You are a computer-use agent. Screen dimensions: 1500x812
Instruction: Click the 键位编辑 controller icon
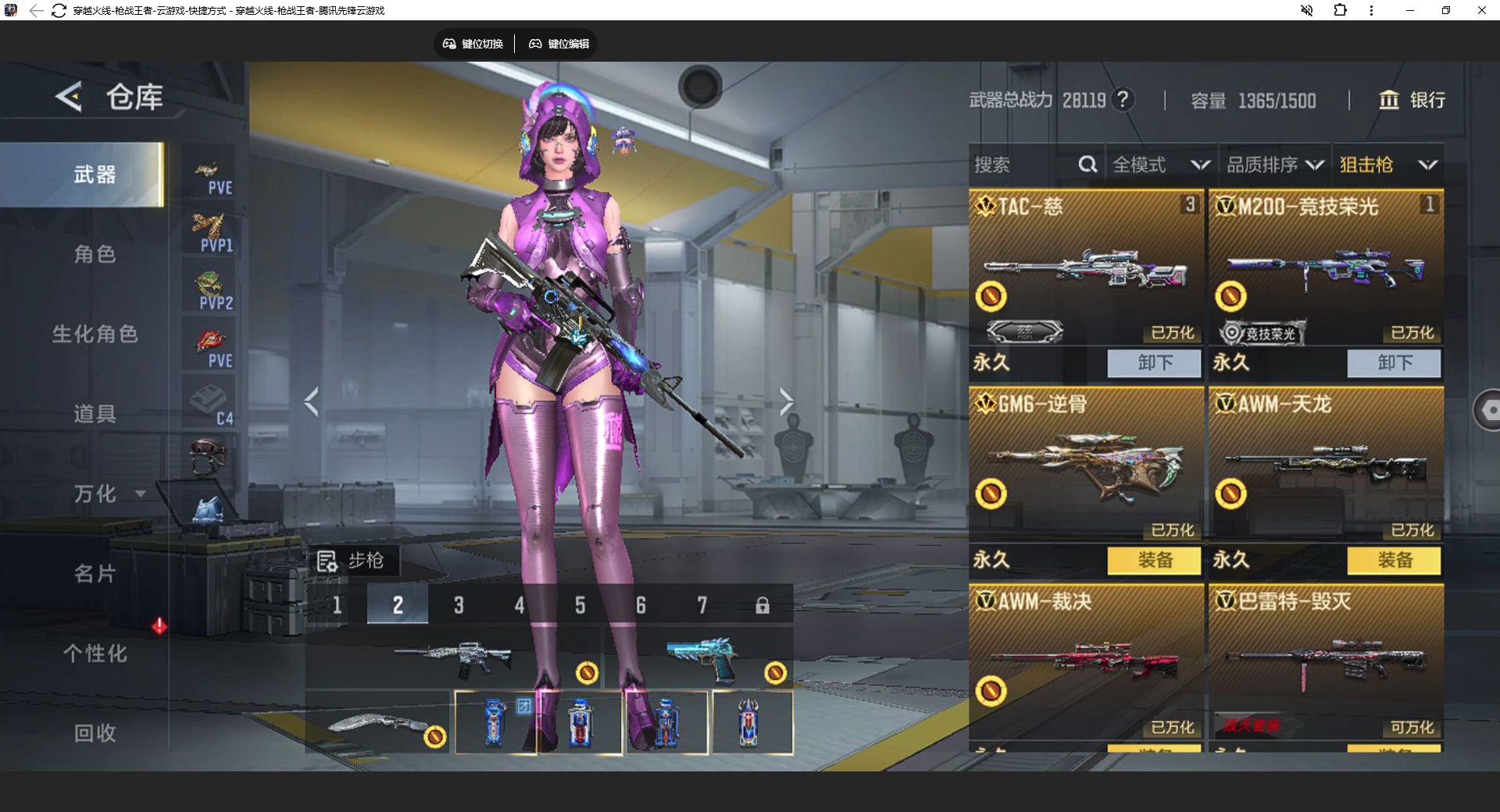535,44
